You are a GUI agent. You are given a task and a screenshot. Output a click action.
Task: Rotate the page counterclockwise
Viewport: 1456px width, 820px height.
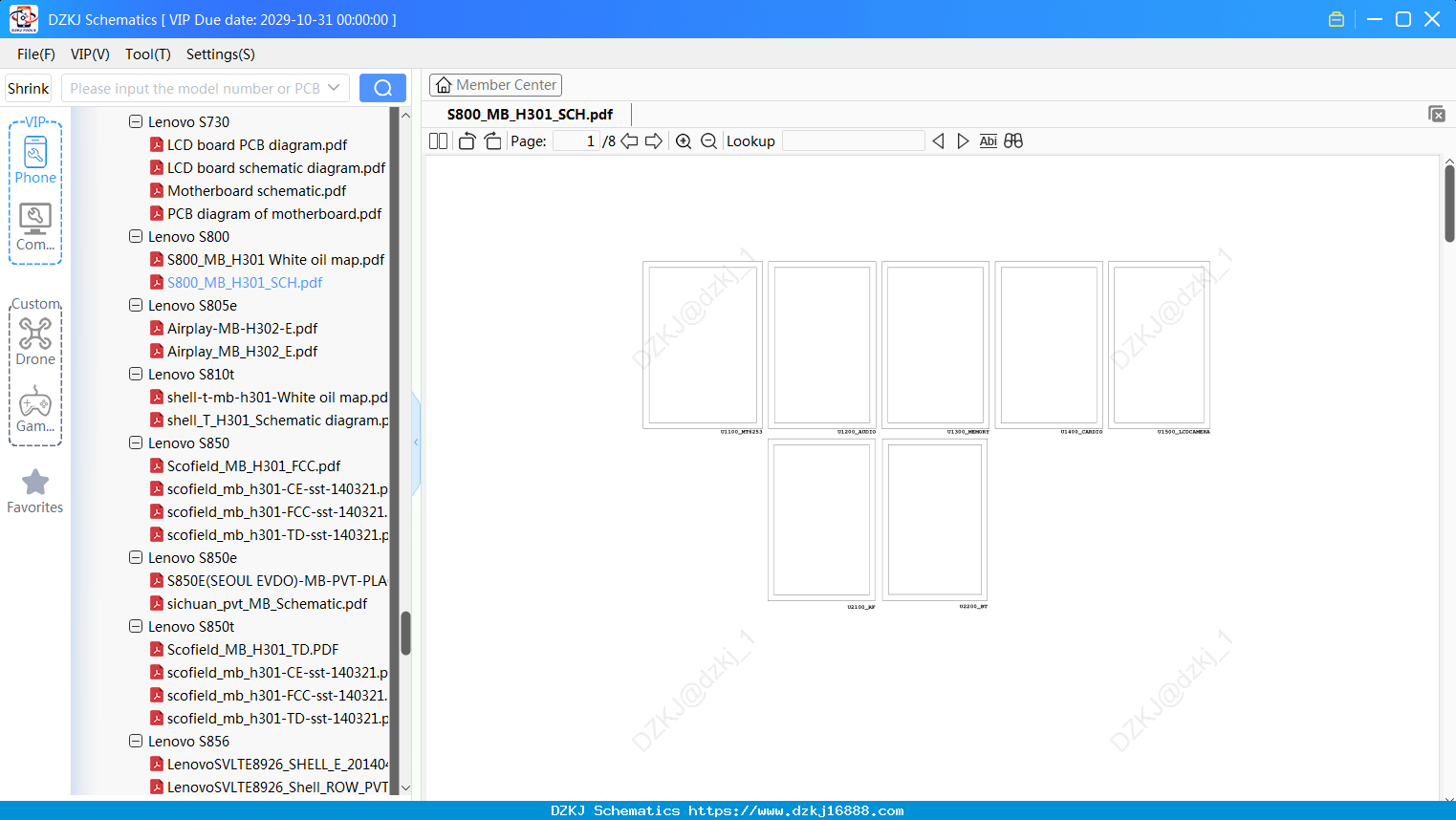click(467, 141)
